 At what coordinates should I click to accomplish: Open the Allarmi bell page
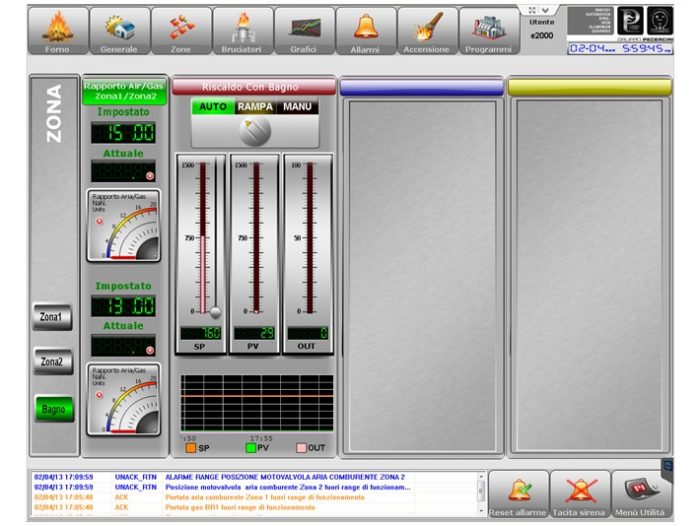pyautogui.click(x=365, y=30)
